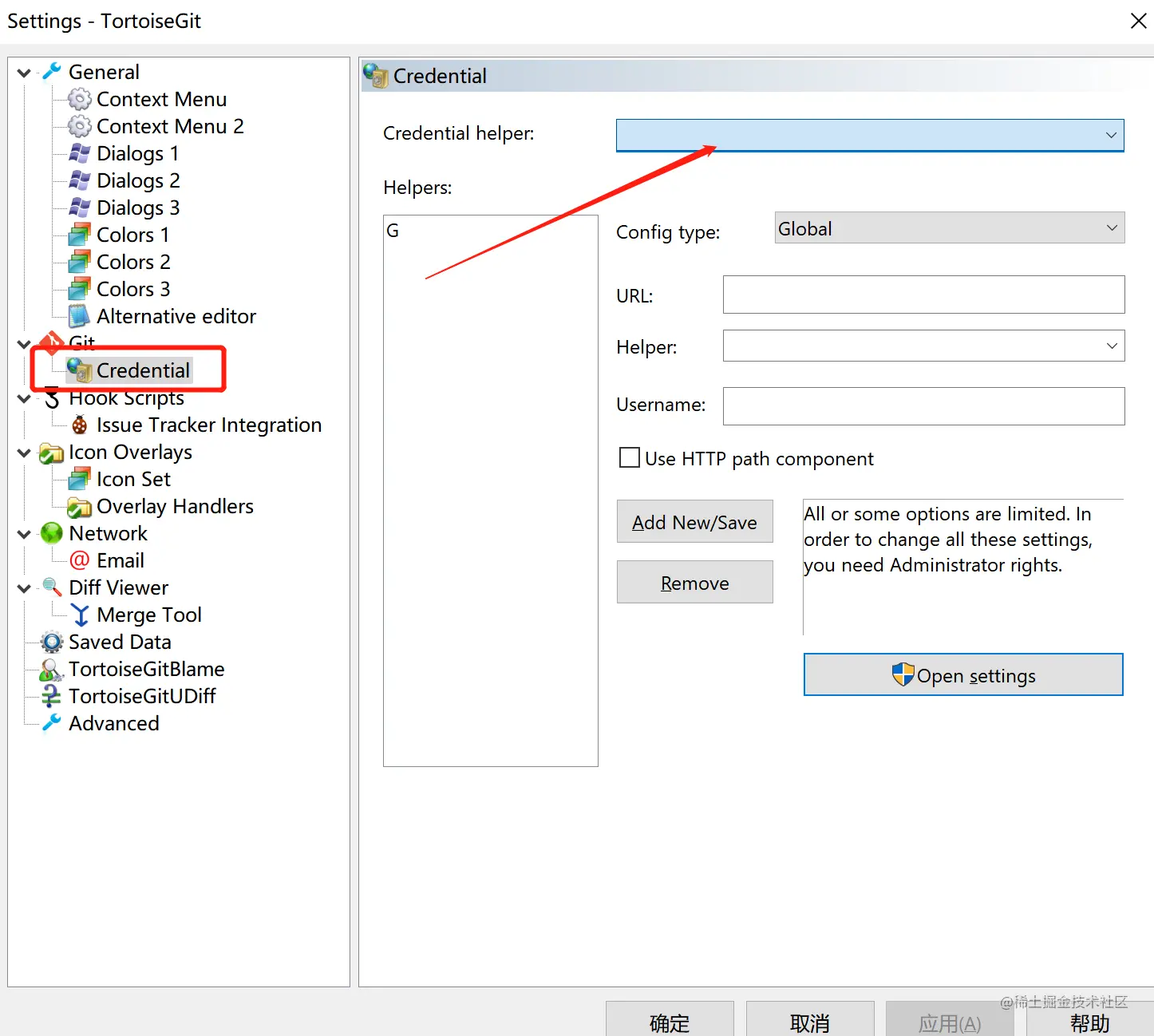Click the Email @ icon

click(79, 560)
